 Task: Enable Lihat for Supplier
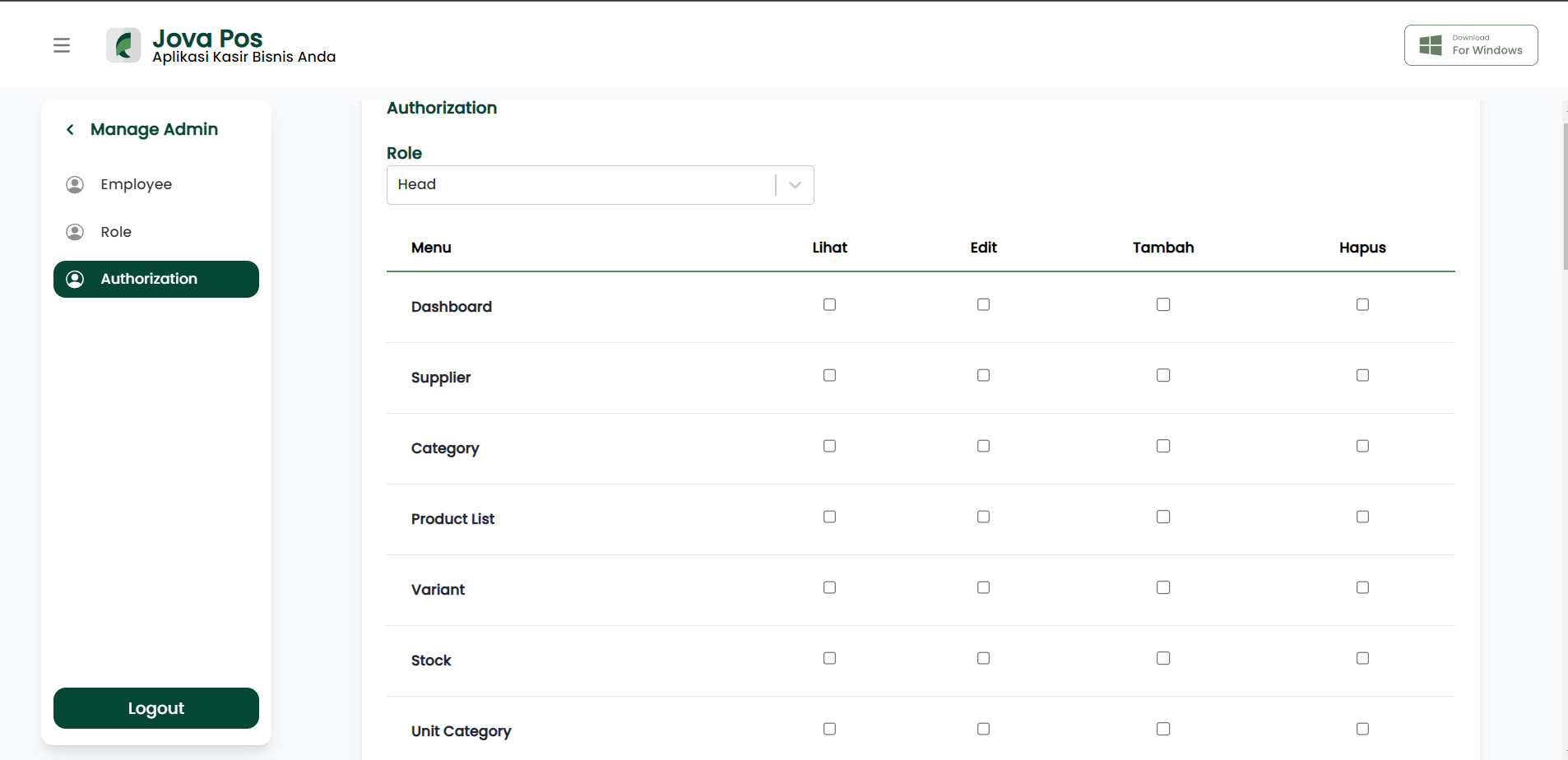(829, 375)
